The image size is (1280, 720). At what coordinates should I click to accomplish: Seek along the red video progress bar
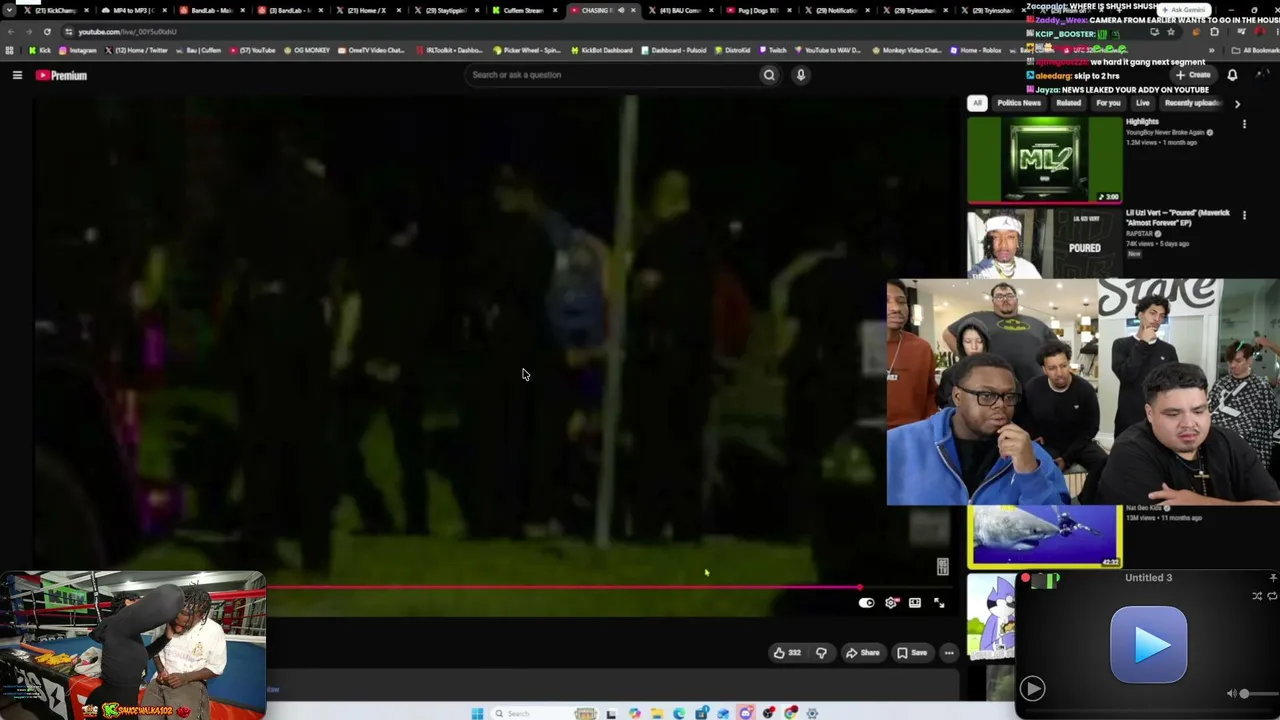tap(562, 588)
